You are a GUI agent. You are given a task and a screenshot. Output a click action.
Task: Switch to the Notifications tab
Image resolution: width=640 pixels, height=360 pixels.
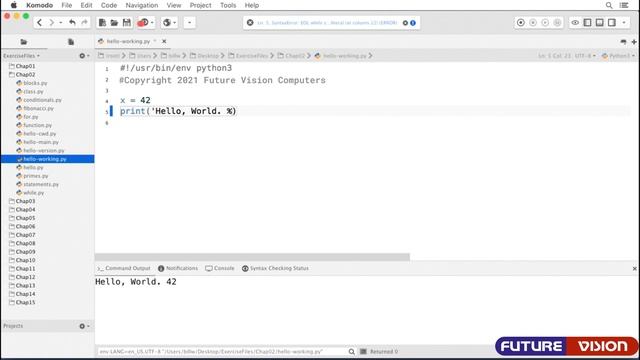coord(178,268)
